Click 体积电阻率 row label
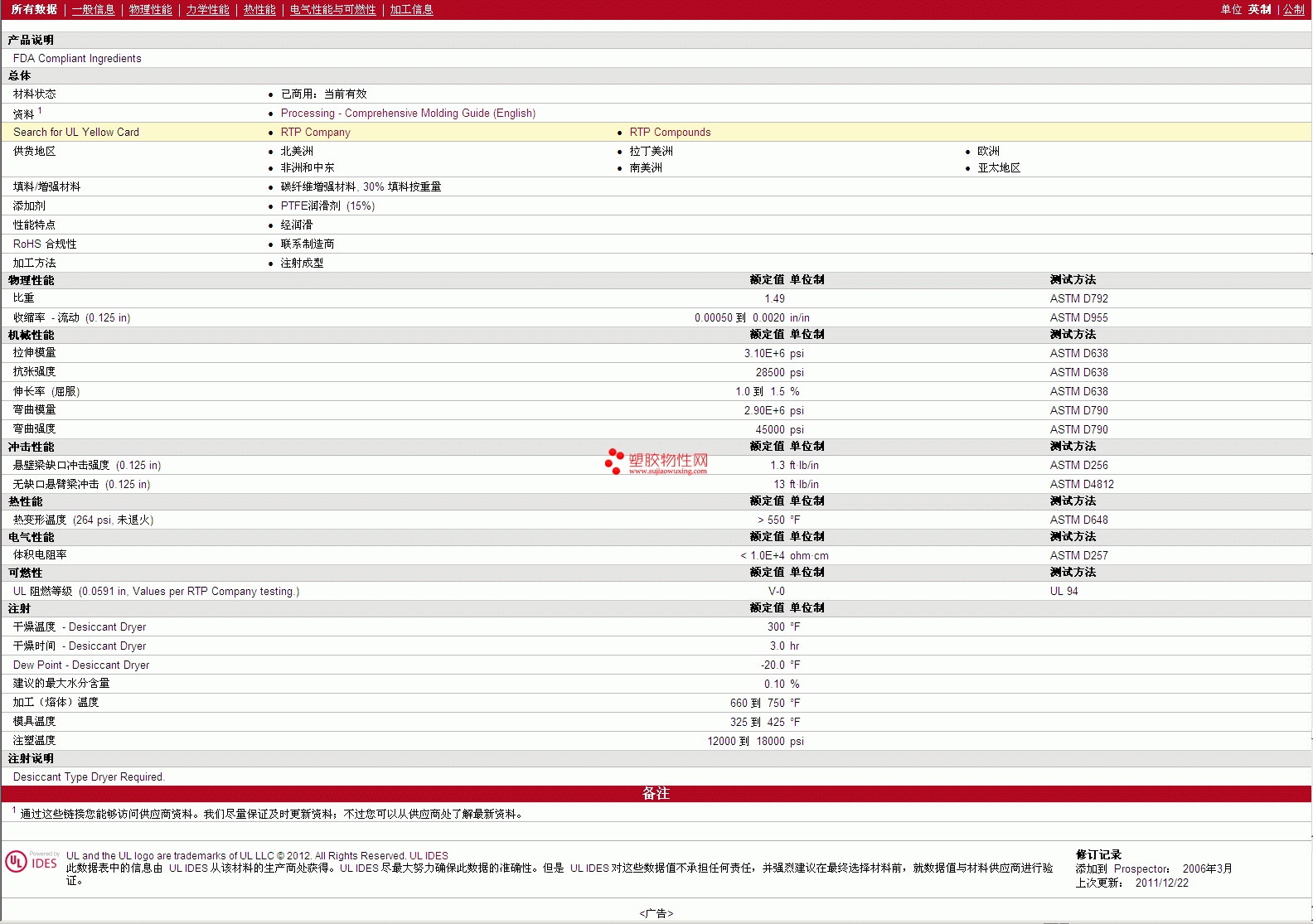 click(40, 556)
